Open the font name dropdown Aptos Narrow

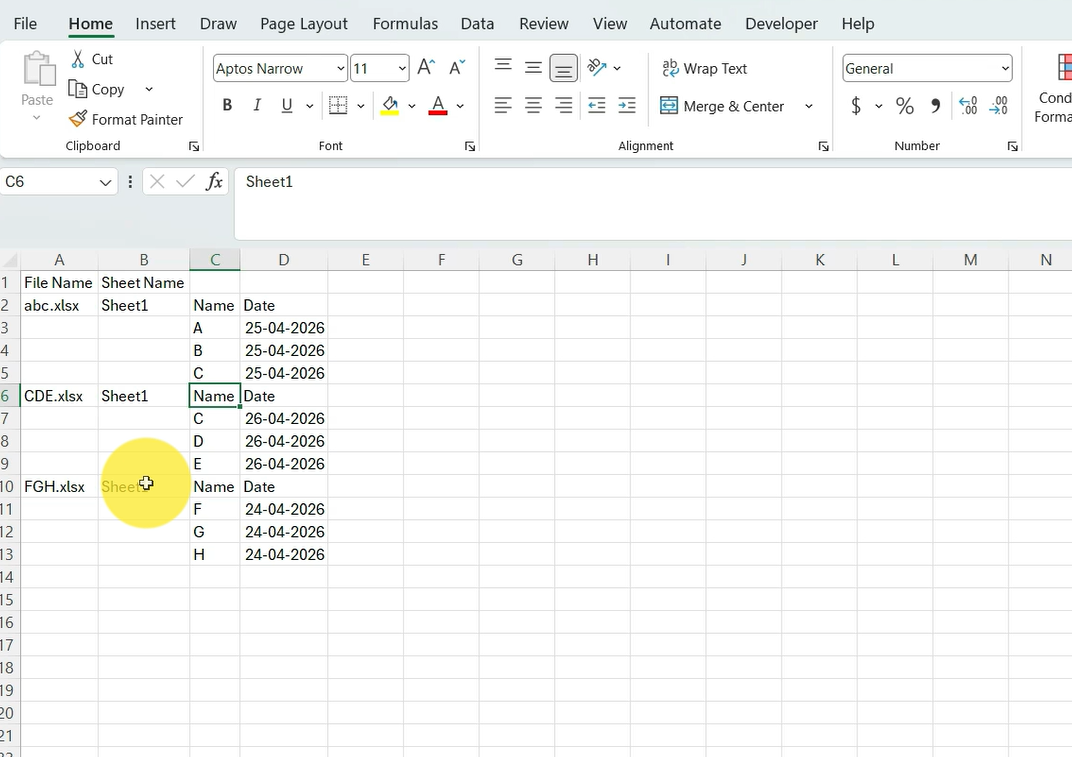tap(341, 68)
